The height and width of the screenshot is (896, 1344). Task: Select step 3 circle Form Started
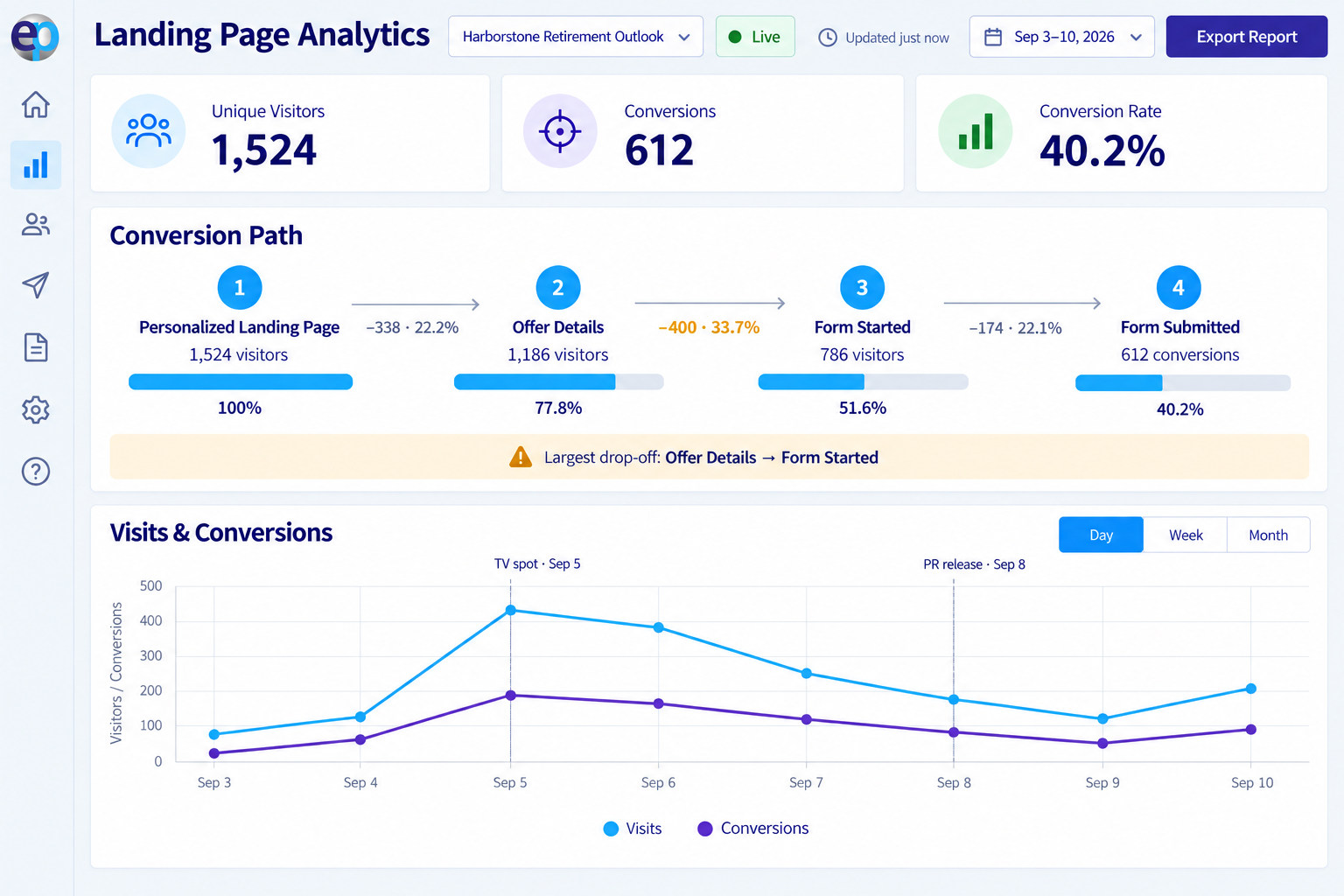[x=863, y=287]
